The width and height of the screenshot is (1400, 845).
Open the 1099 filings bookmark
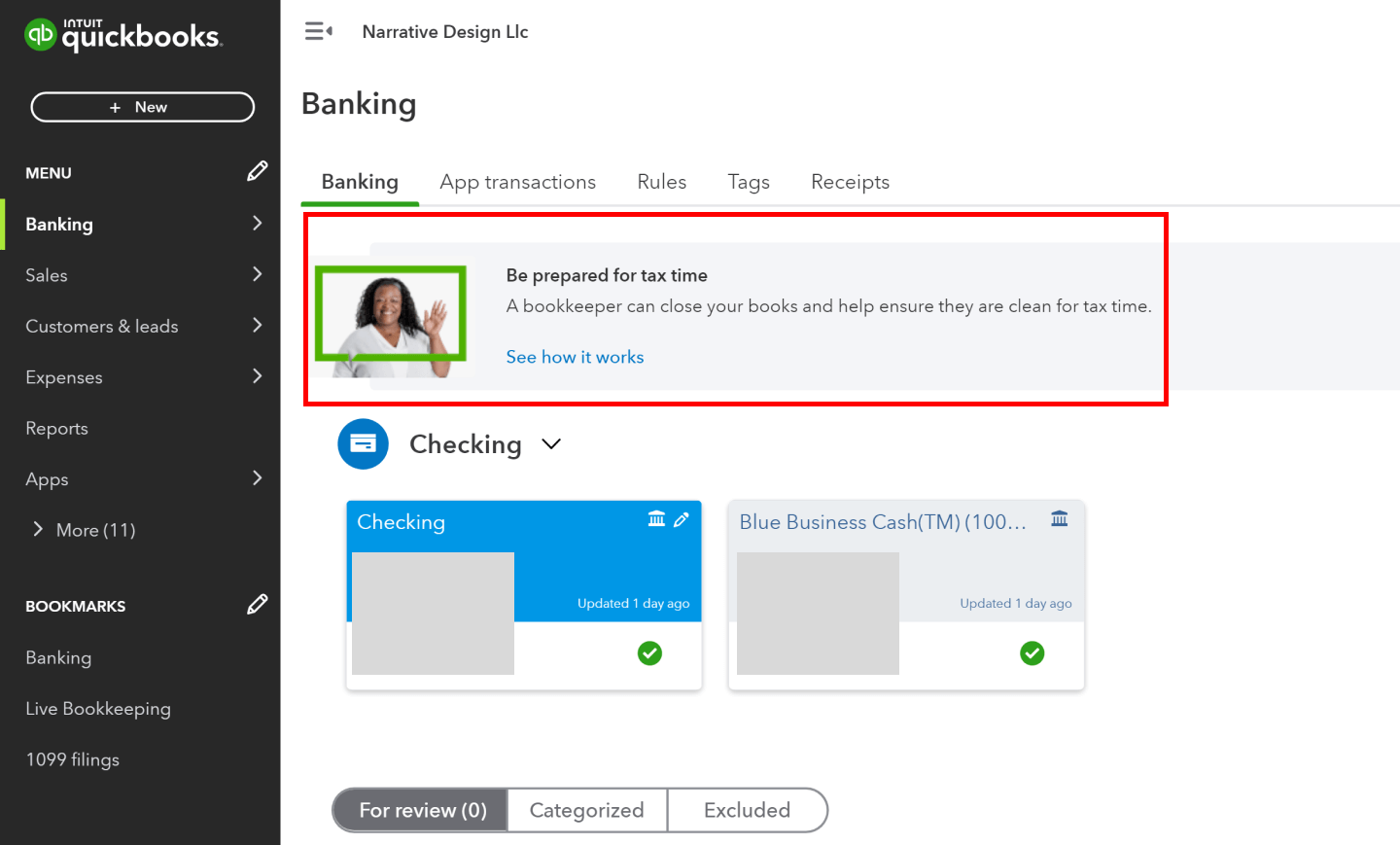pyautogui.click(x=73, y=759)
